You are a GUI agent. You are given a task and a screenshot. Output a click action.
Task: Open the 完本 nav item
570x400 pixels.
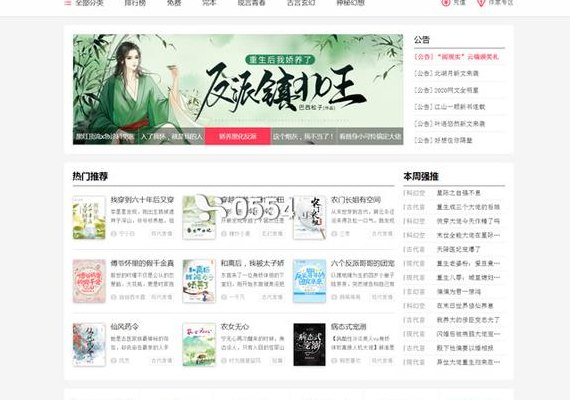coord(209,3)
